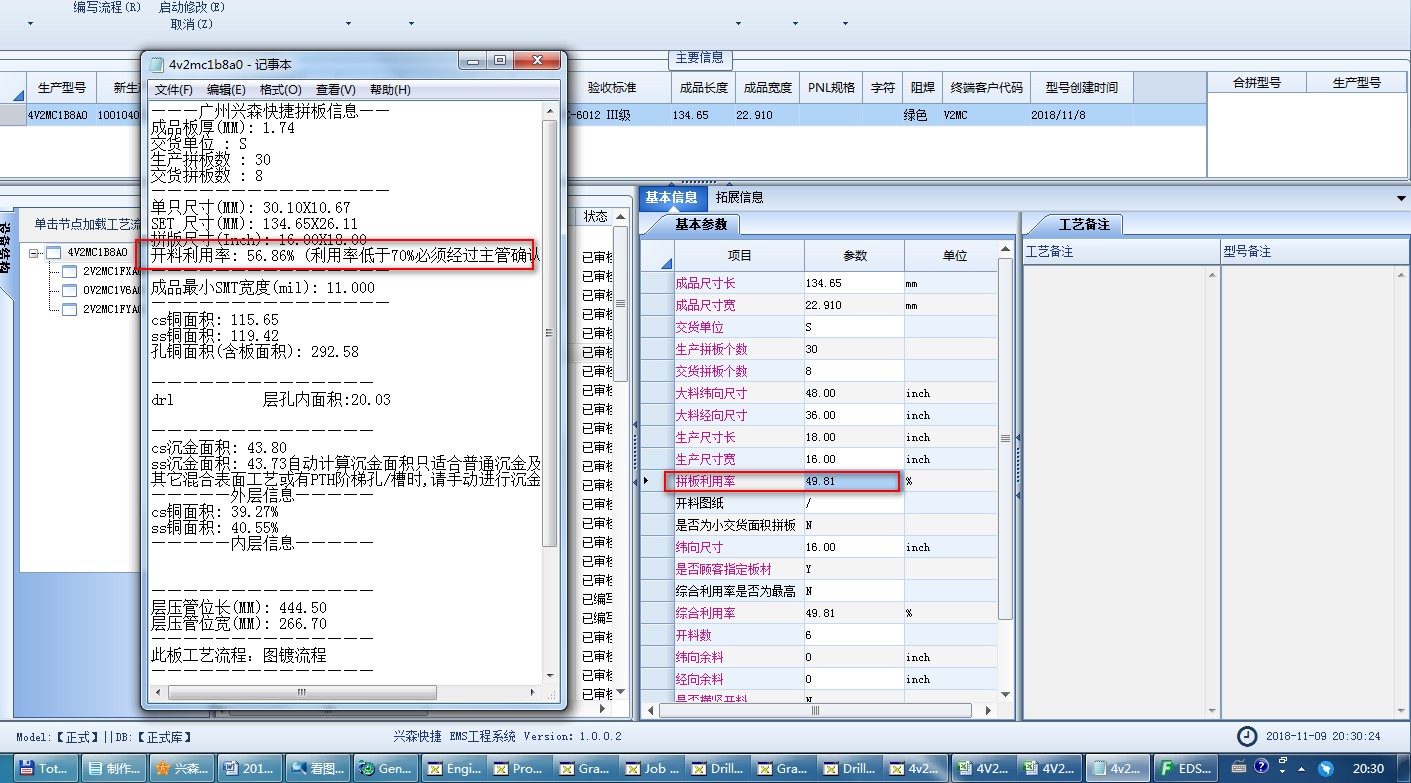Click the 状态 column header
Viewport: 1411px width, 783px height.
(x=595, y=216)
